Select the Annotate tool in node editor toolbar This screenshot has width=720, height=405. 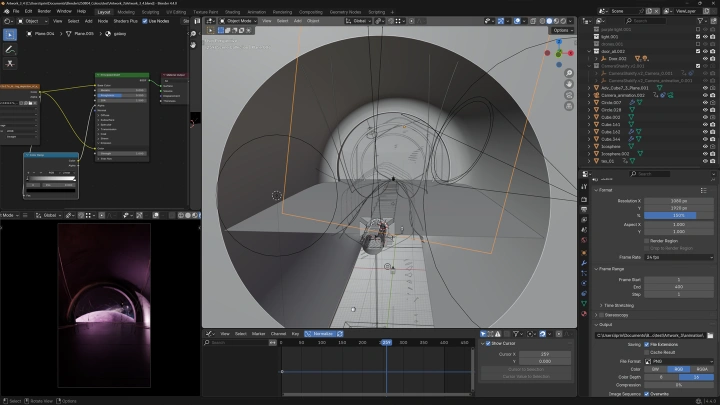coord(10,48)
